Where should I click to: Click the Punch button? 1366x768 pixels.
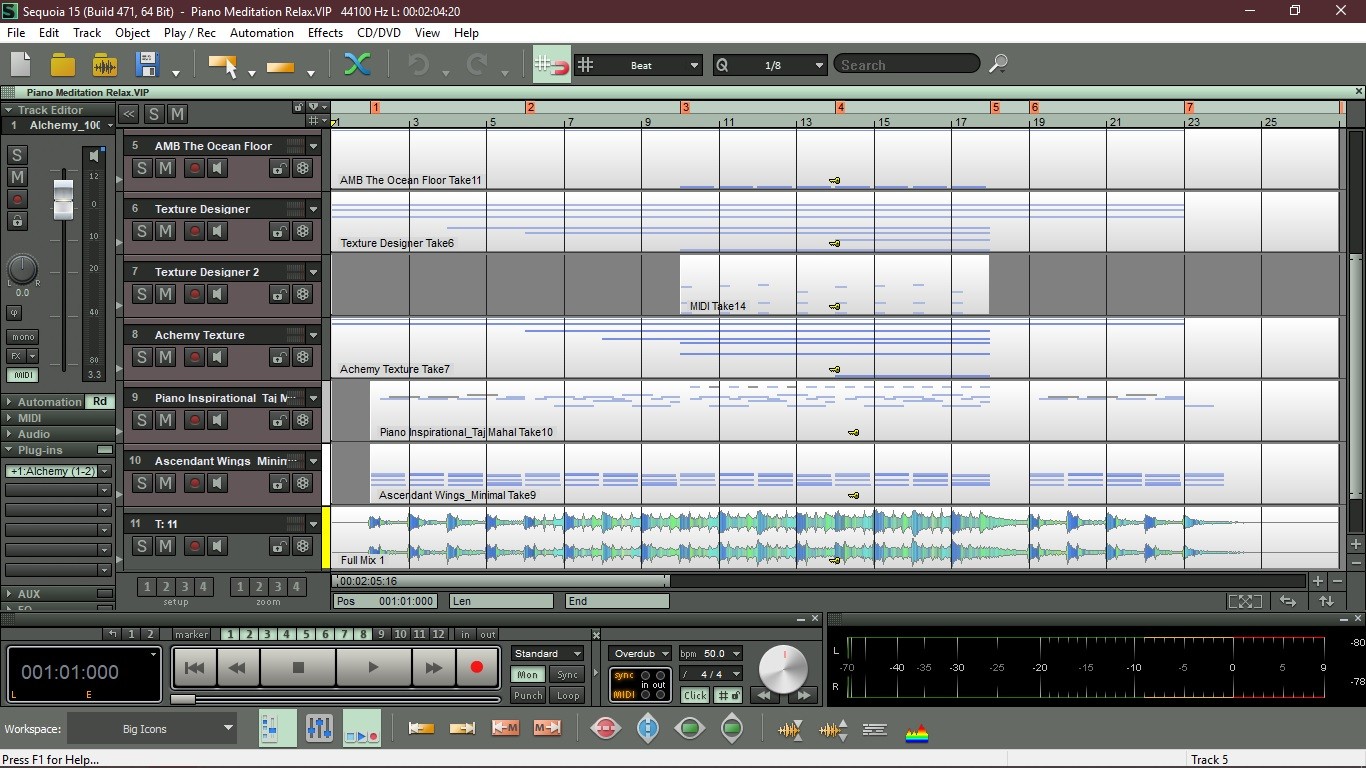527,695
